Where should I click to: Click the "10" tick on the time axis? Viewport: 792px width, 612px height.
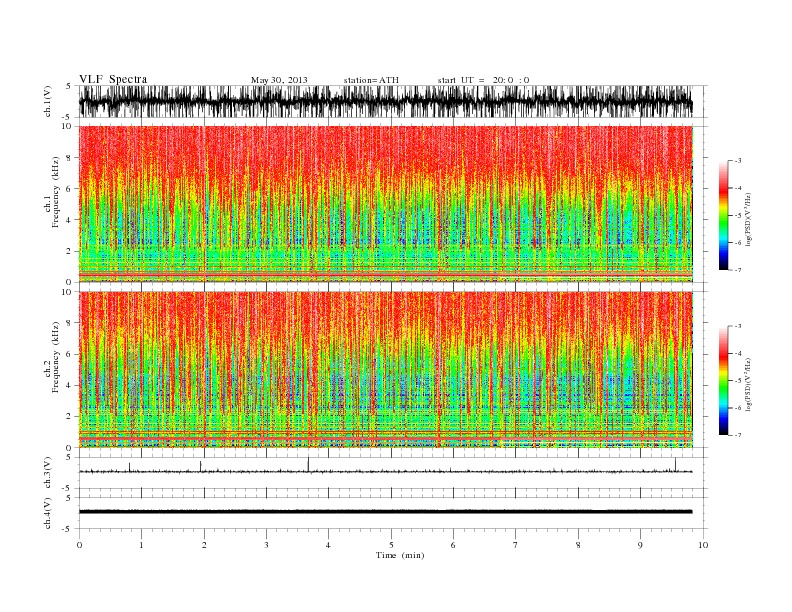[x=703, y=545]
